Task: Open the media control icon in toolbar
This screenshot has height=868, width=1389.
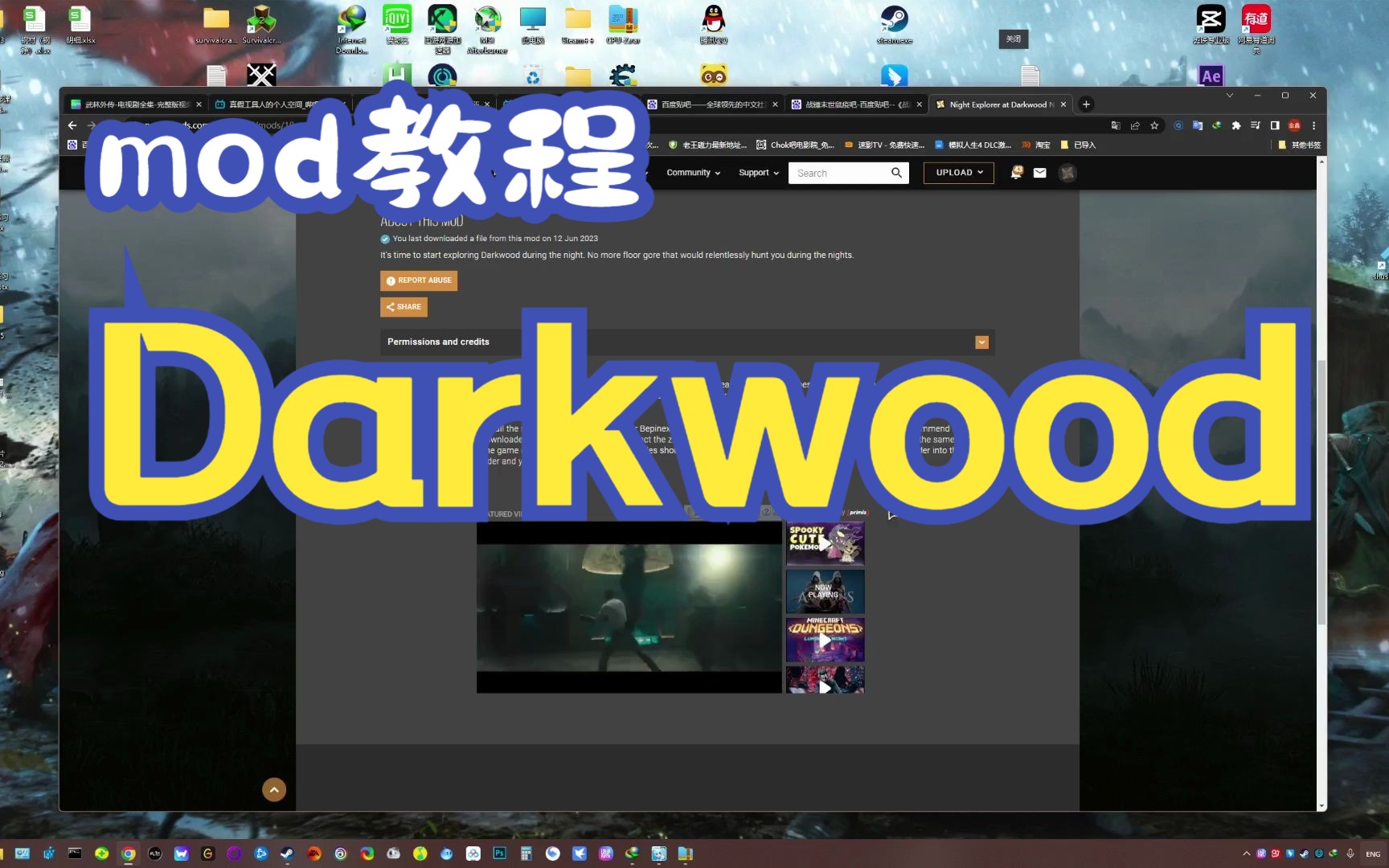Action: click(1256, 125)
